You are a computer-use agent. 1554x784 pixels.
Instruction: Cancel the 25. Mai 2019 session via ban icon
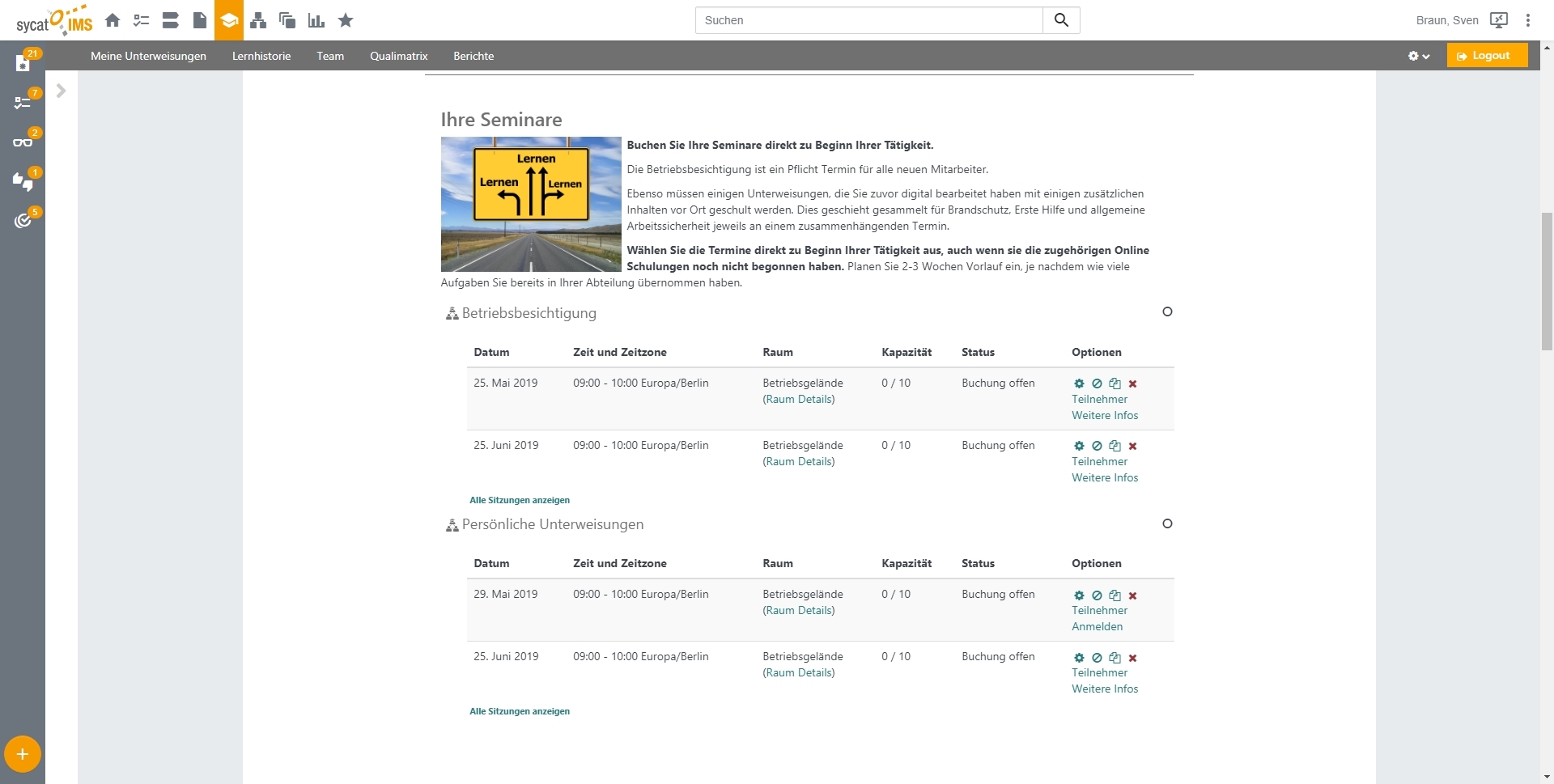tap(1097, 384)
